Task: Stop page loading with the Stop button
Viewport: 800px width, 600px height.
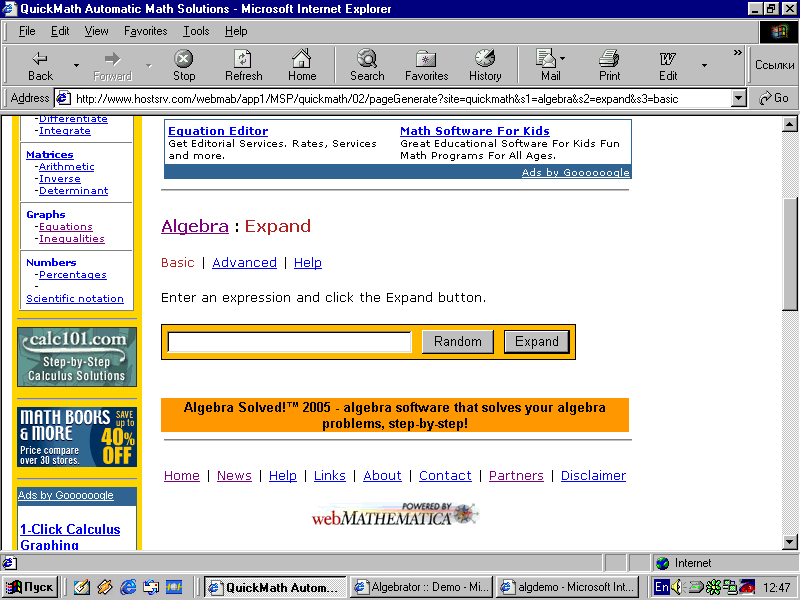Action: (184, 65)
